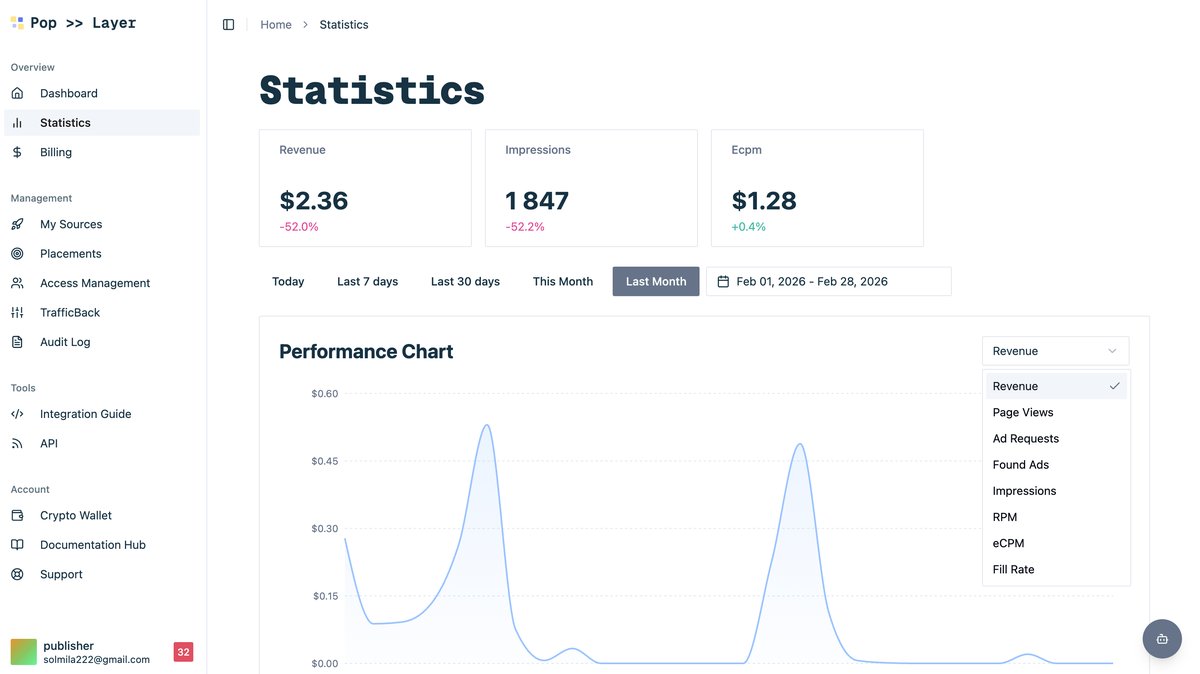Click the Home breadcrumb link
This screenshot has height=674, width=1200.
(276, 23)
